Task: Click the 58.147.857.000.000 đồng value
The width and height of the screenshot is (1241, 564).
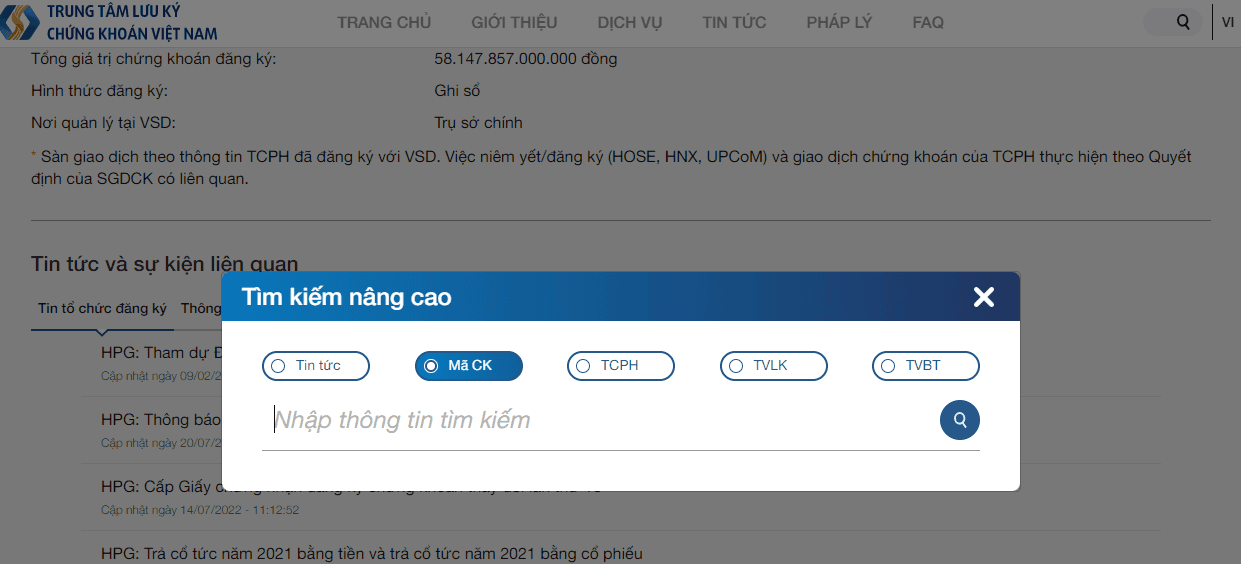Action: click(x=526, y=59)
